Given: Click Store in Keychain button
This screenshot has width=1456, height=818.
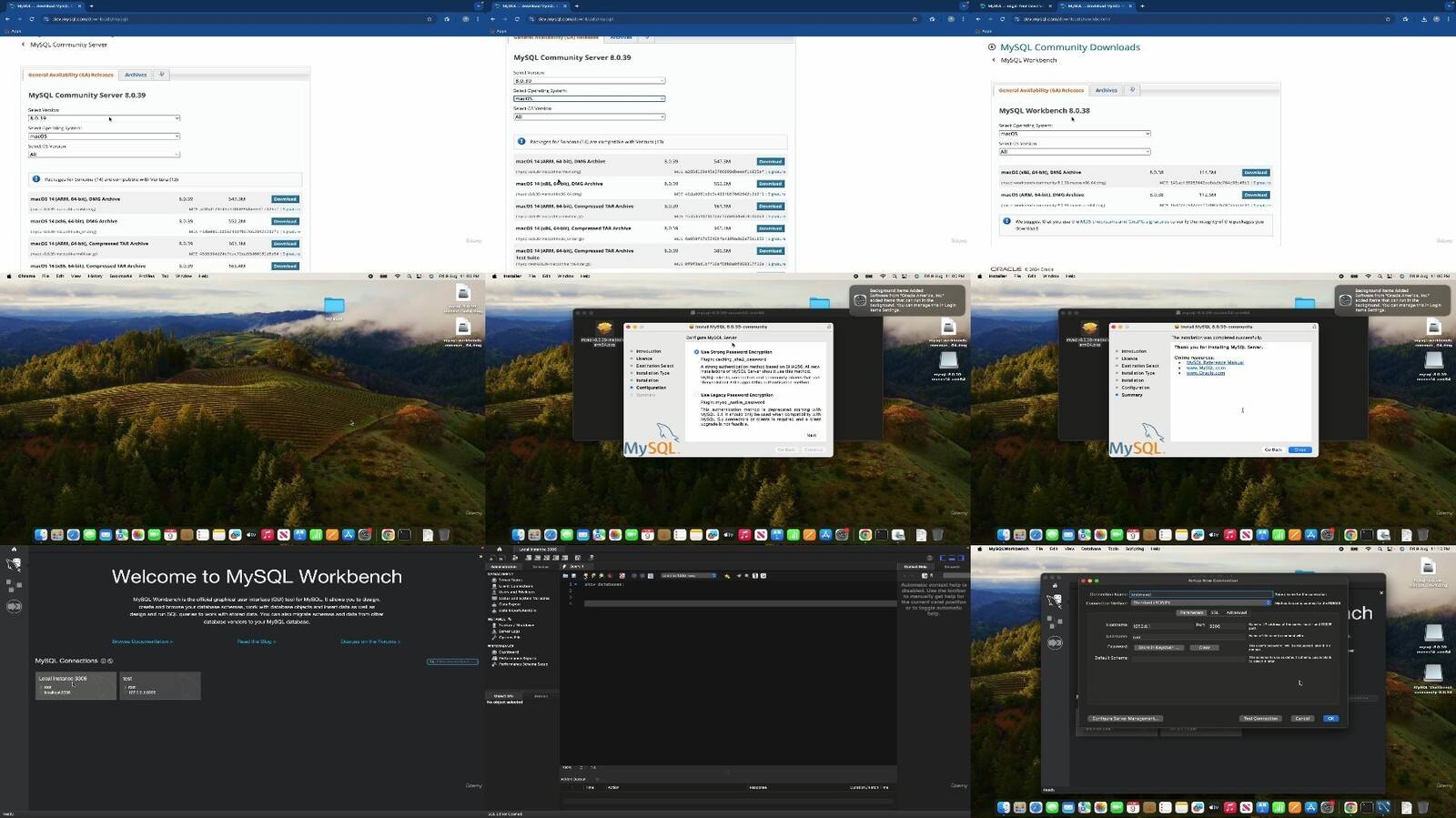Looking at the screenshot, I should tap(1158, 648).
